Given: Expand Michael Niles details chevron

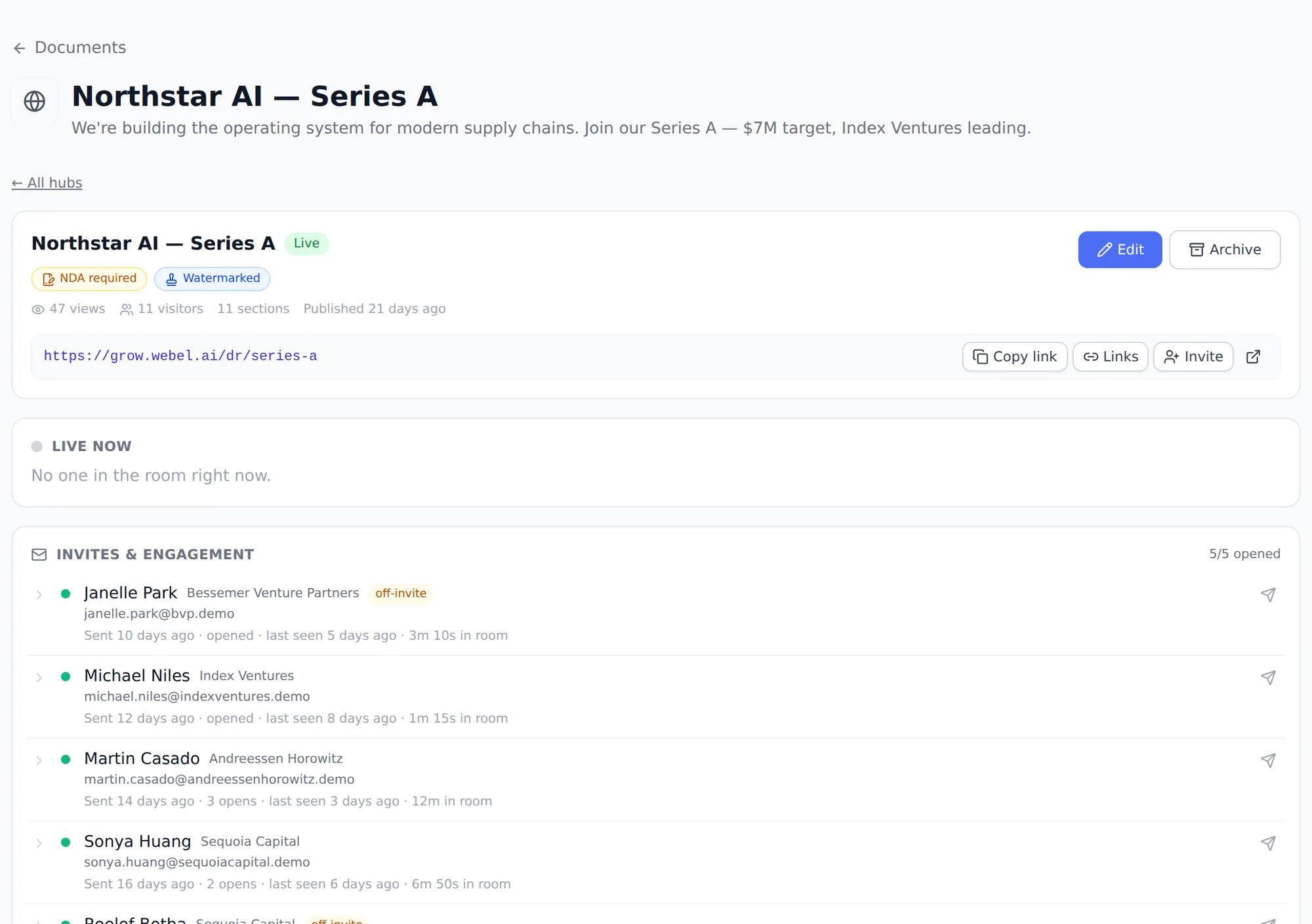Looking at the screenshot, I should point(39,677).
